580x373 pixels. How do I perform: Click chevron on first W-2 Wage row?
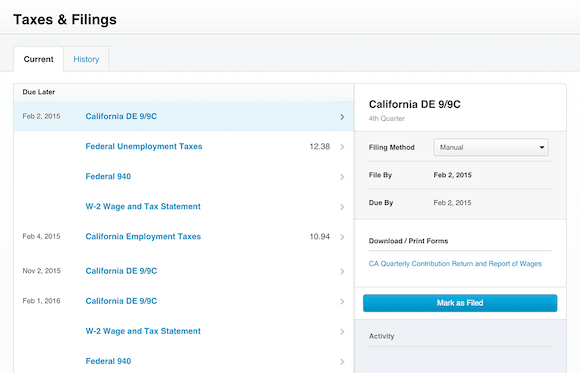[x=342, y=207]
